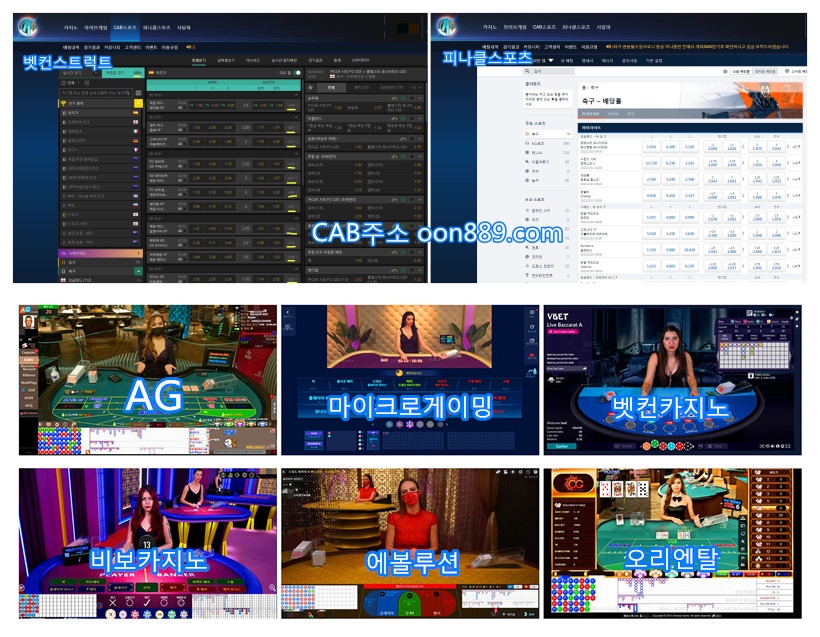Expand the 축구 category orange chevron in Pinnacle
Viewport: 820px width, 637px height.
pos(568,134)
